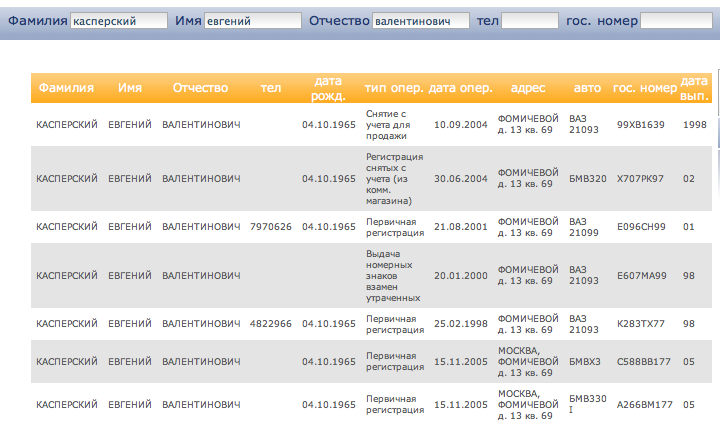Click address in the Х707РК97 row
This screenshot has width=720, height=427.
[528, 178]
